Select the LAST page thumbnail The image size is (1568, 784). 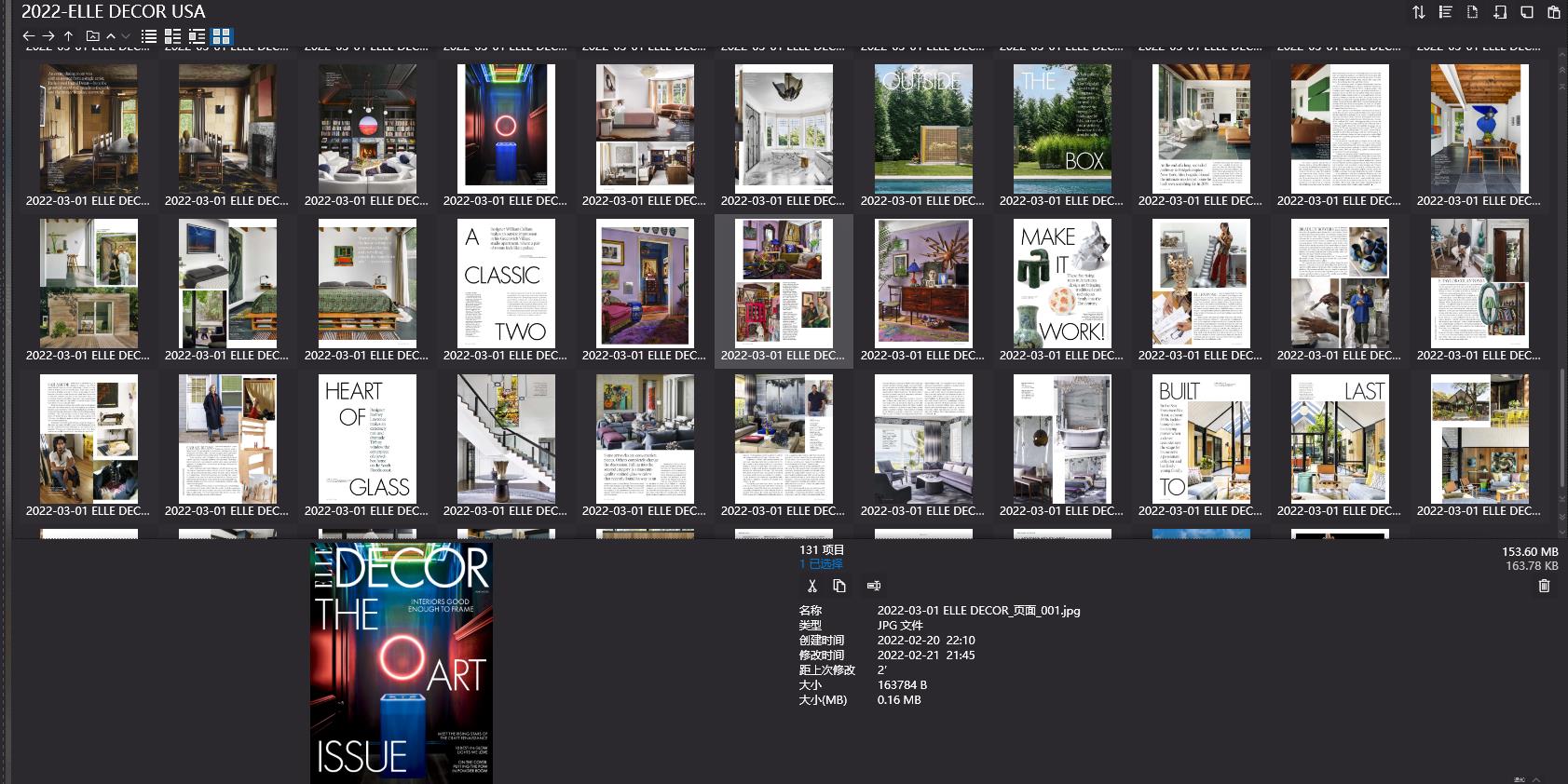[x=1340, y=439]
